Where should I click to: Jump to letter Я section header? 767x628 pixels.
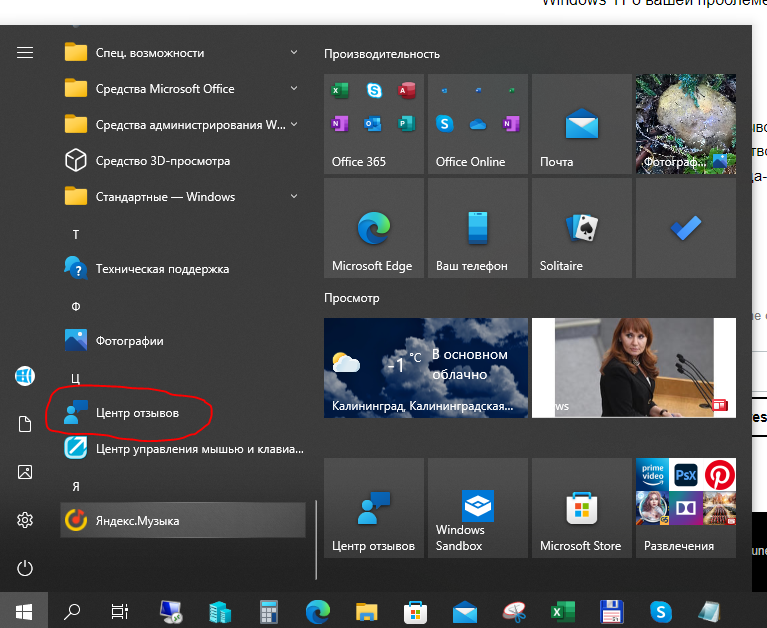[x=76, y=487]
